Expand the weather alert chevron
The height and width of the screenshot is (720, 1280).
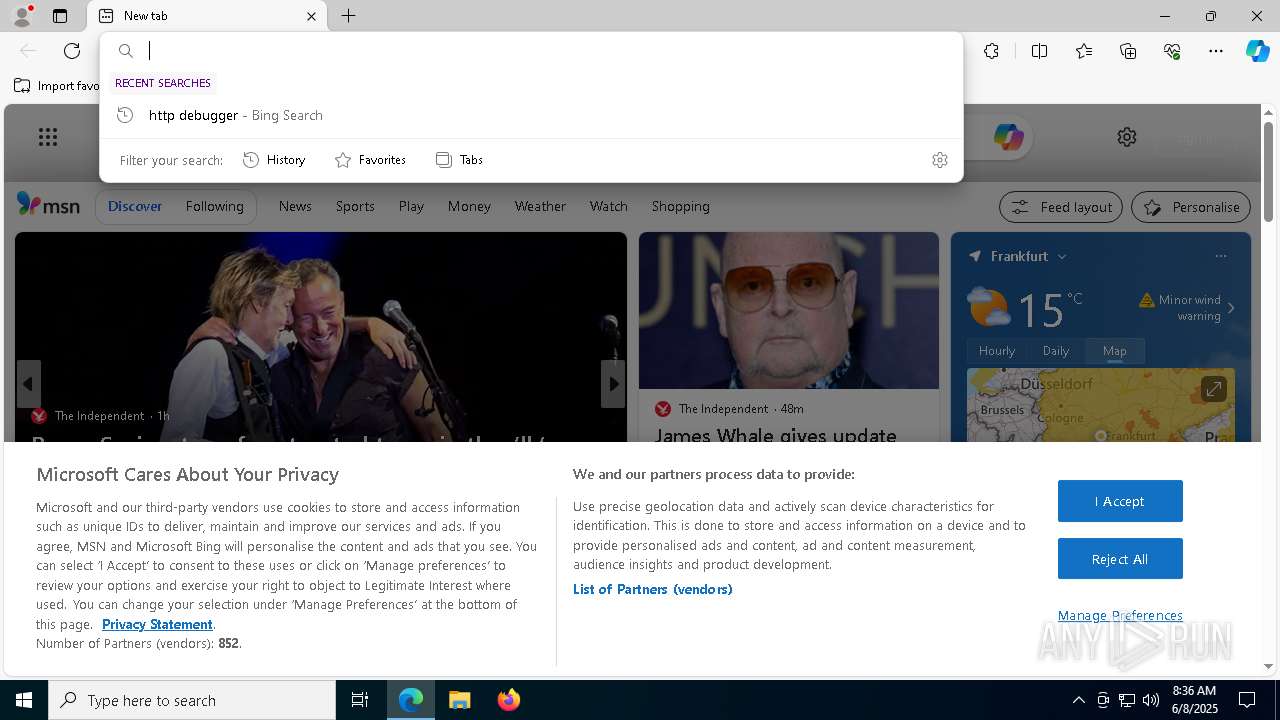[1231, 308]
